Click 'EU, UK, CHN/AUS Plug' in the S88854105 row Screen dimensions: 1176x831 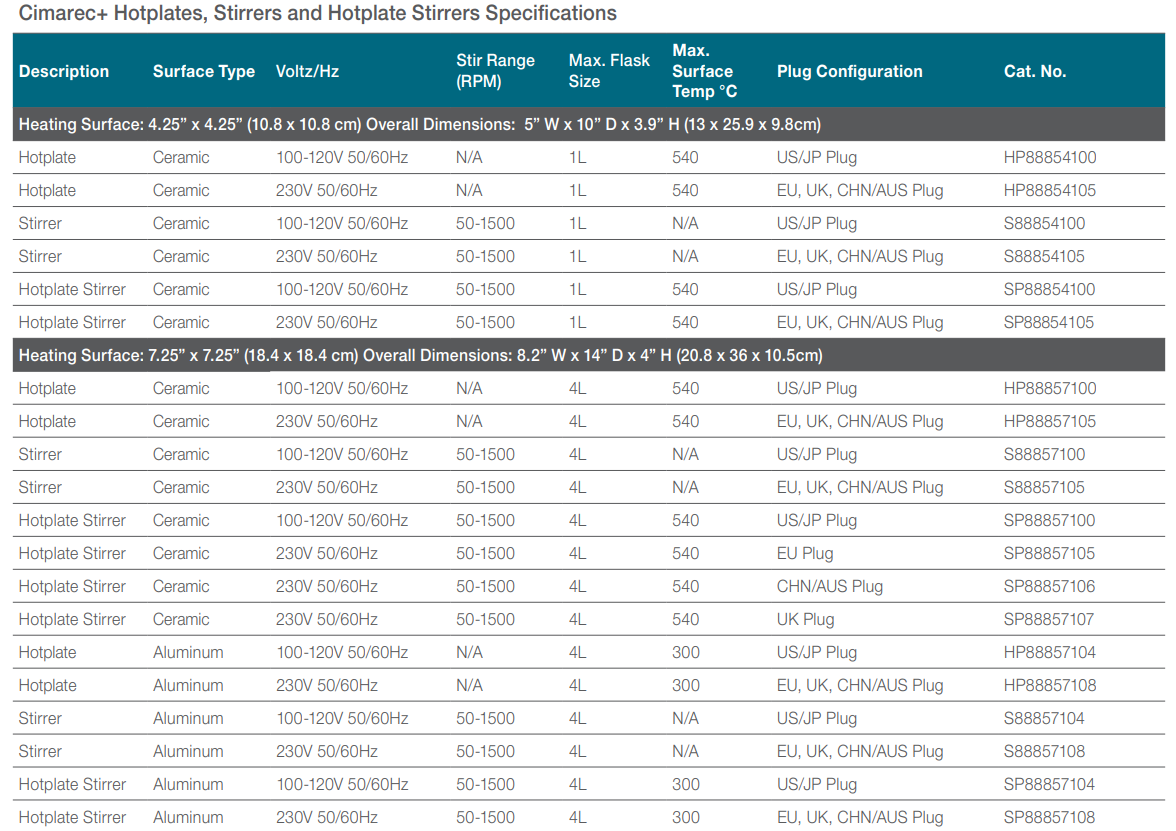point(860,256)
